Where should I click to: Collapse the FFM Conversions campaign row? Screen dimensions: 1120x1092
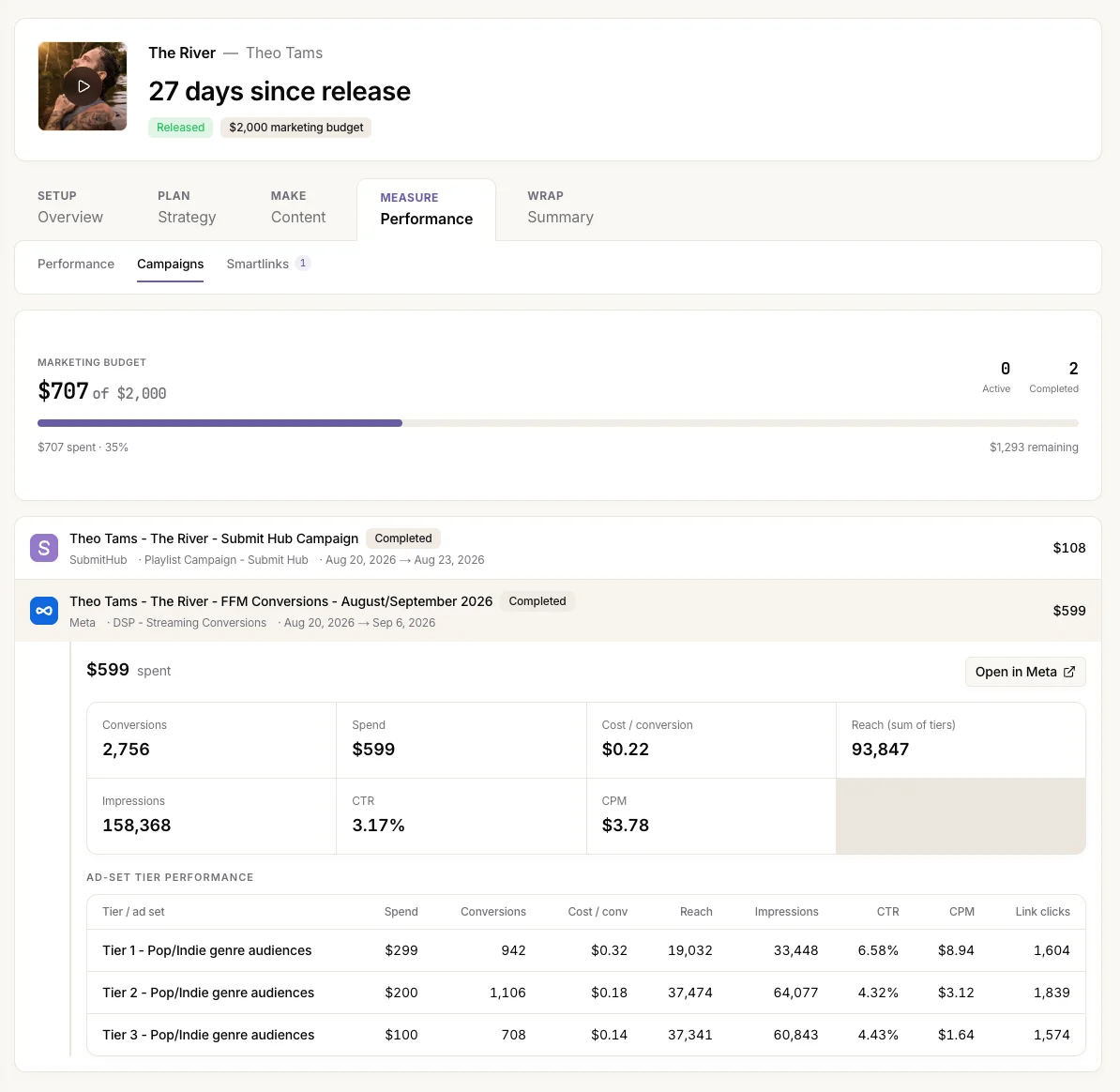click(558, 611)
